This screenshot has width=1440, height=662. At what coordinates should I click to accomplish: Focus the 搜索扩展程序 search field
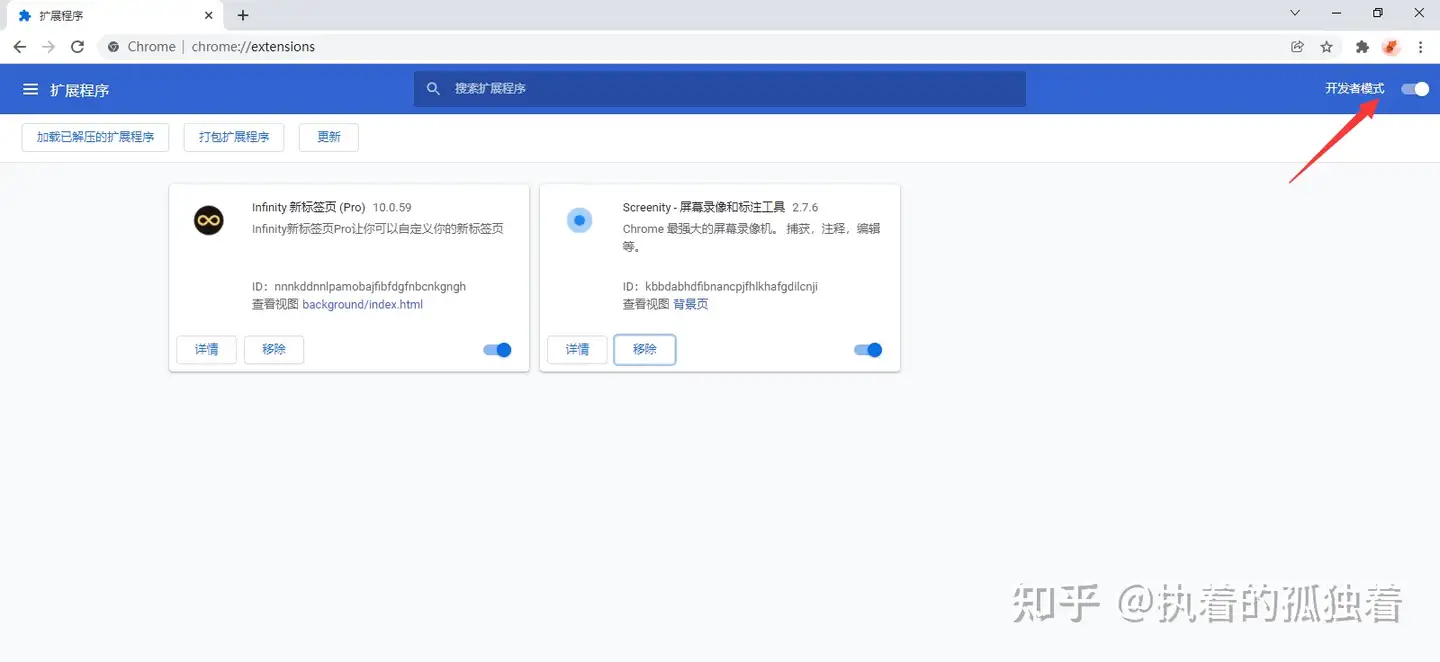coord(720,89)
